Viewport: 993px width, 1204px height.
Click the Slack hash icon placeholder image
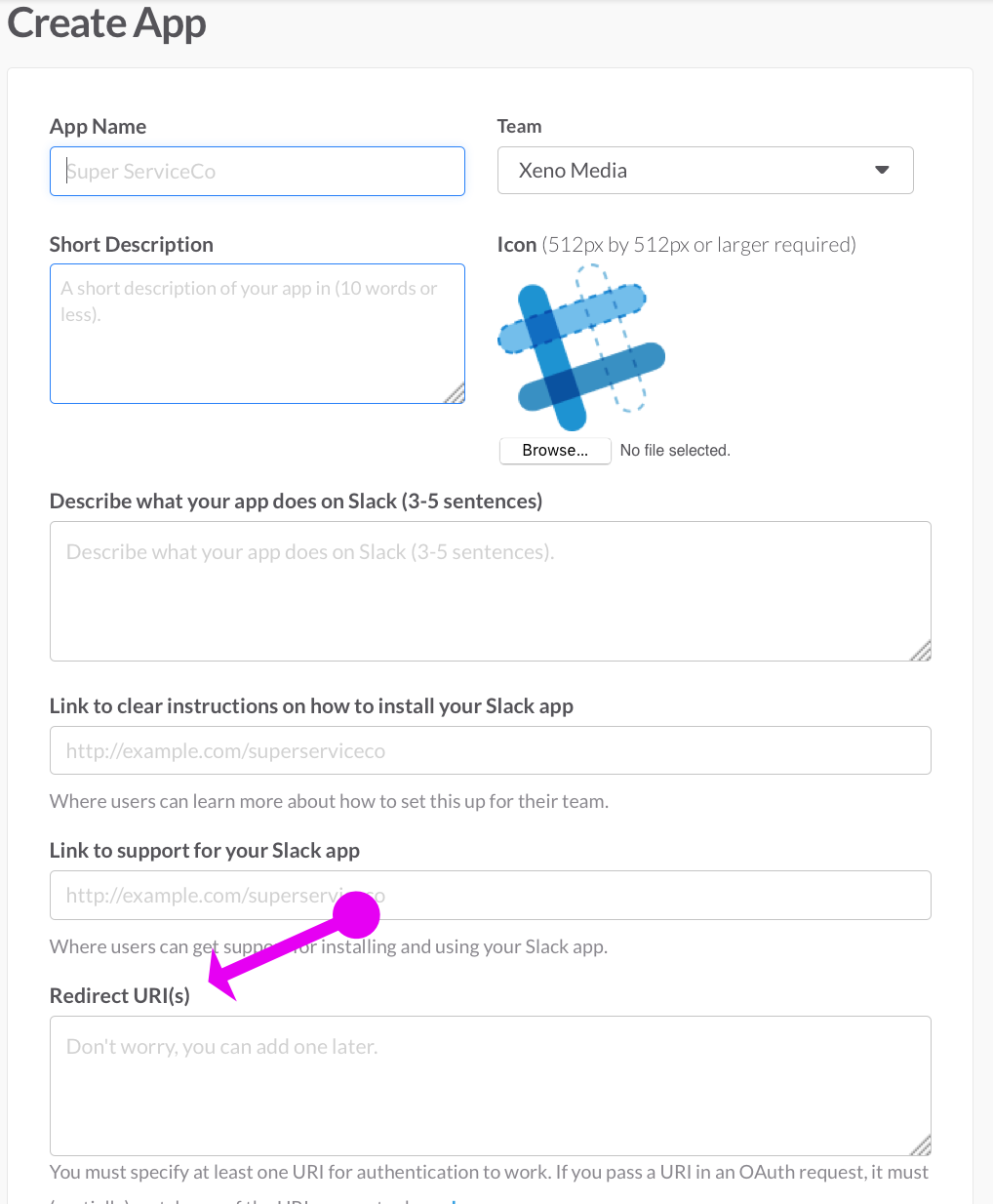pyautogui.click(x=581, y=348)
